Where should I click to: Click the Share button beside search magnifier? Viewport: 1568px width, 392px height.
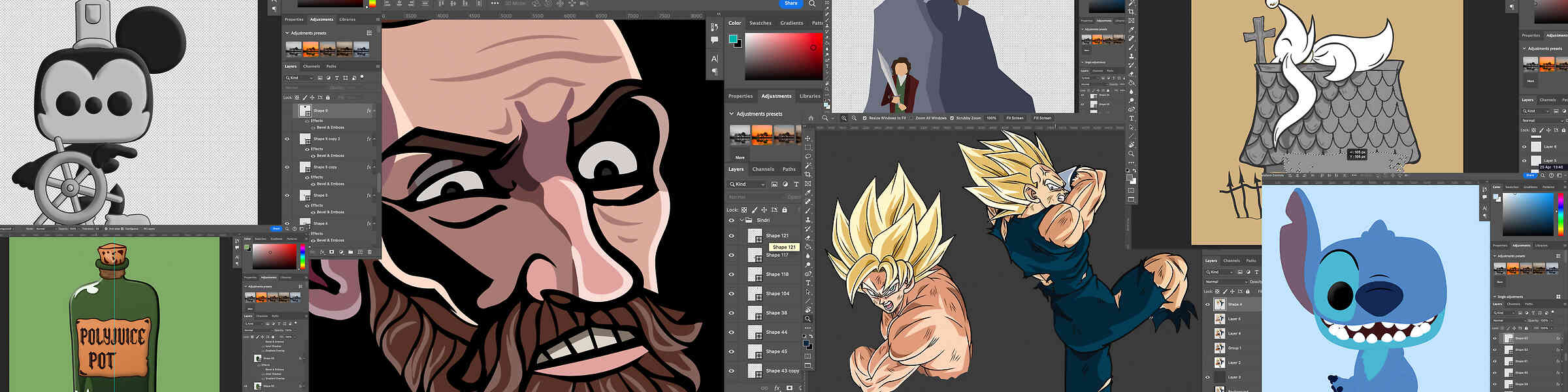791,3
